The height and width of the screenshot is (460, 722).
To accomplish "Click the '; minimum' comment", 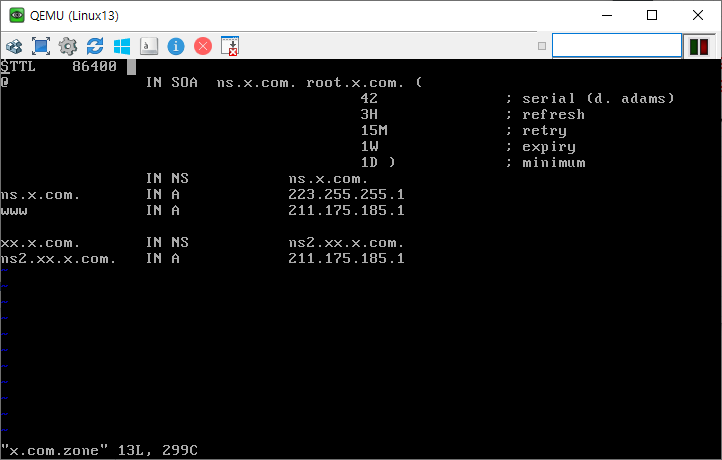I will pyautogui.click(x=546, y=163).
